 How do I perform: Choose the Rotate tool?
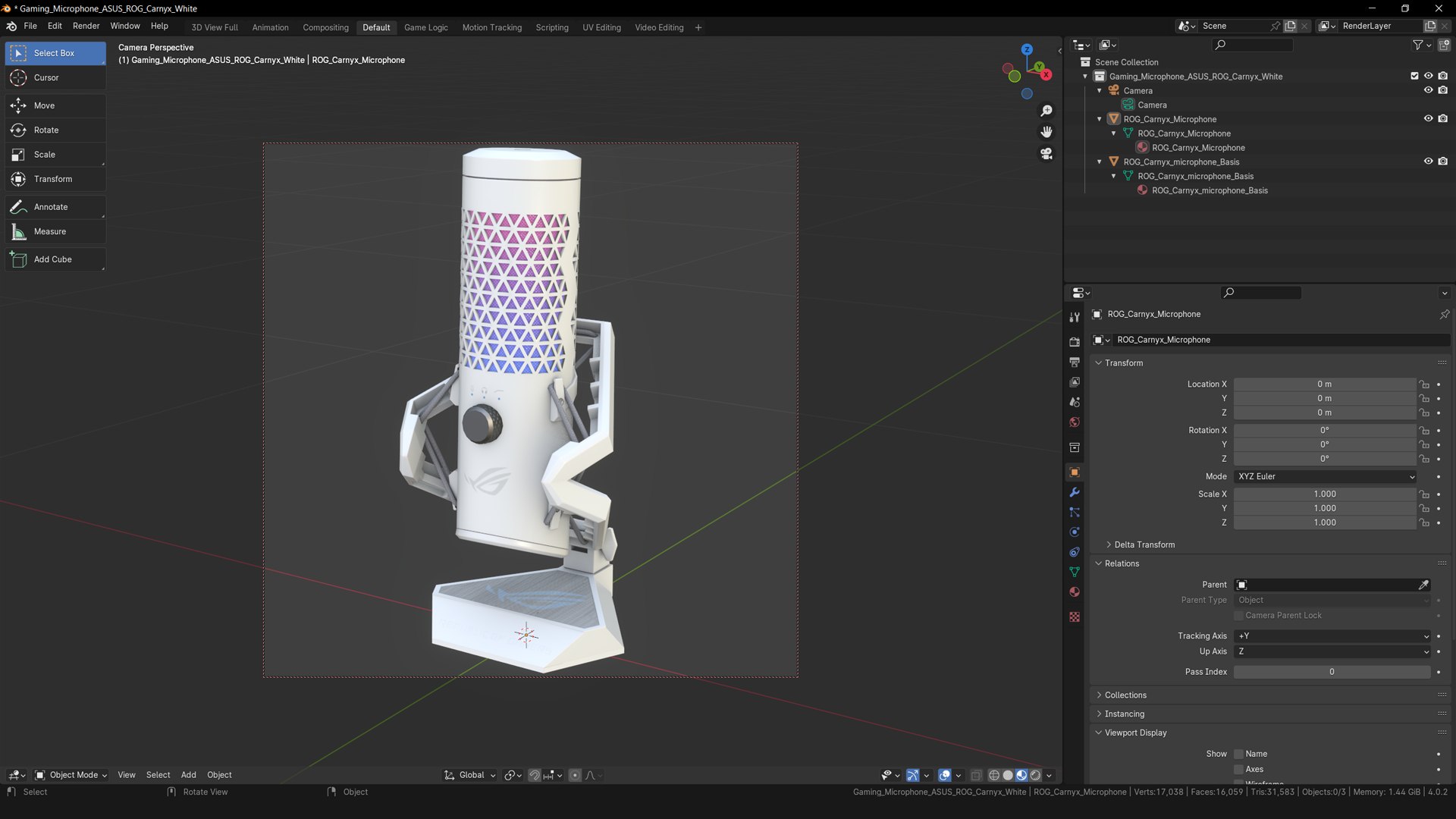55,130
